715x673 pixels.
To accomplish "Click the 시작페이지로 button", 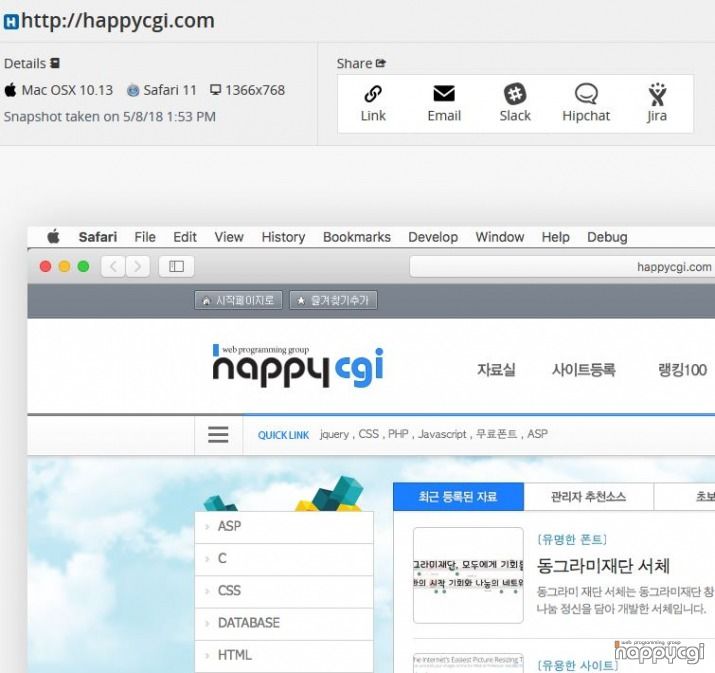I will 238,300.
